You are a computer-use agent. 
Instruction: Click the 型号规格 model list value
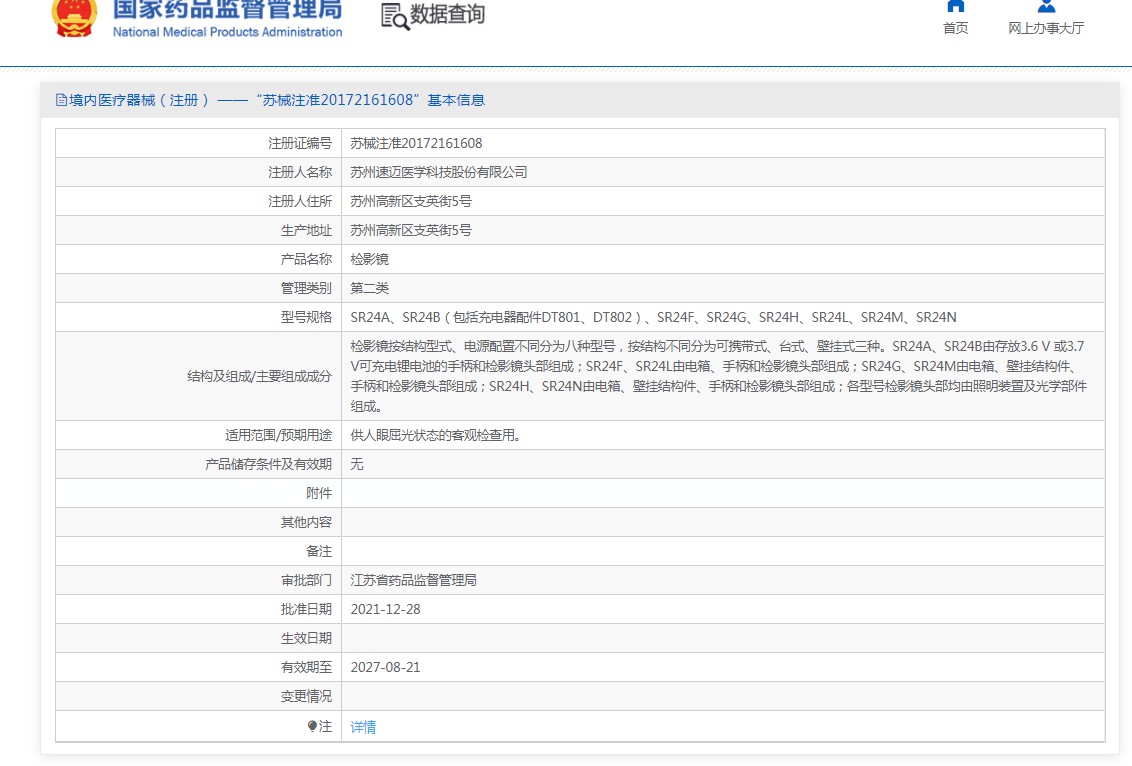[653, 317]
